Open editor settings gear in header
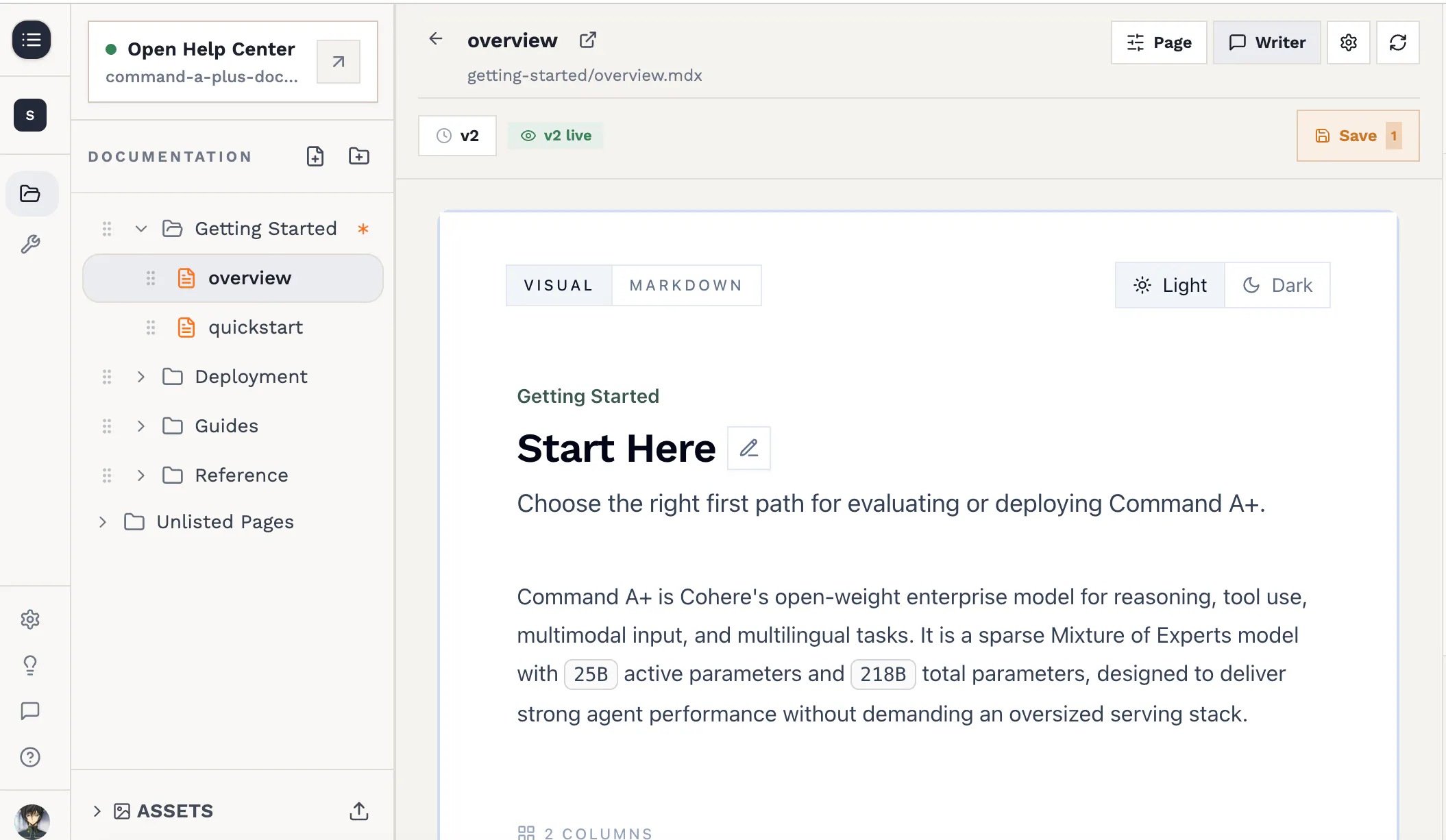1446x840 pixels. (x=1349, y=42)
